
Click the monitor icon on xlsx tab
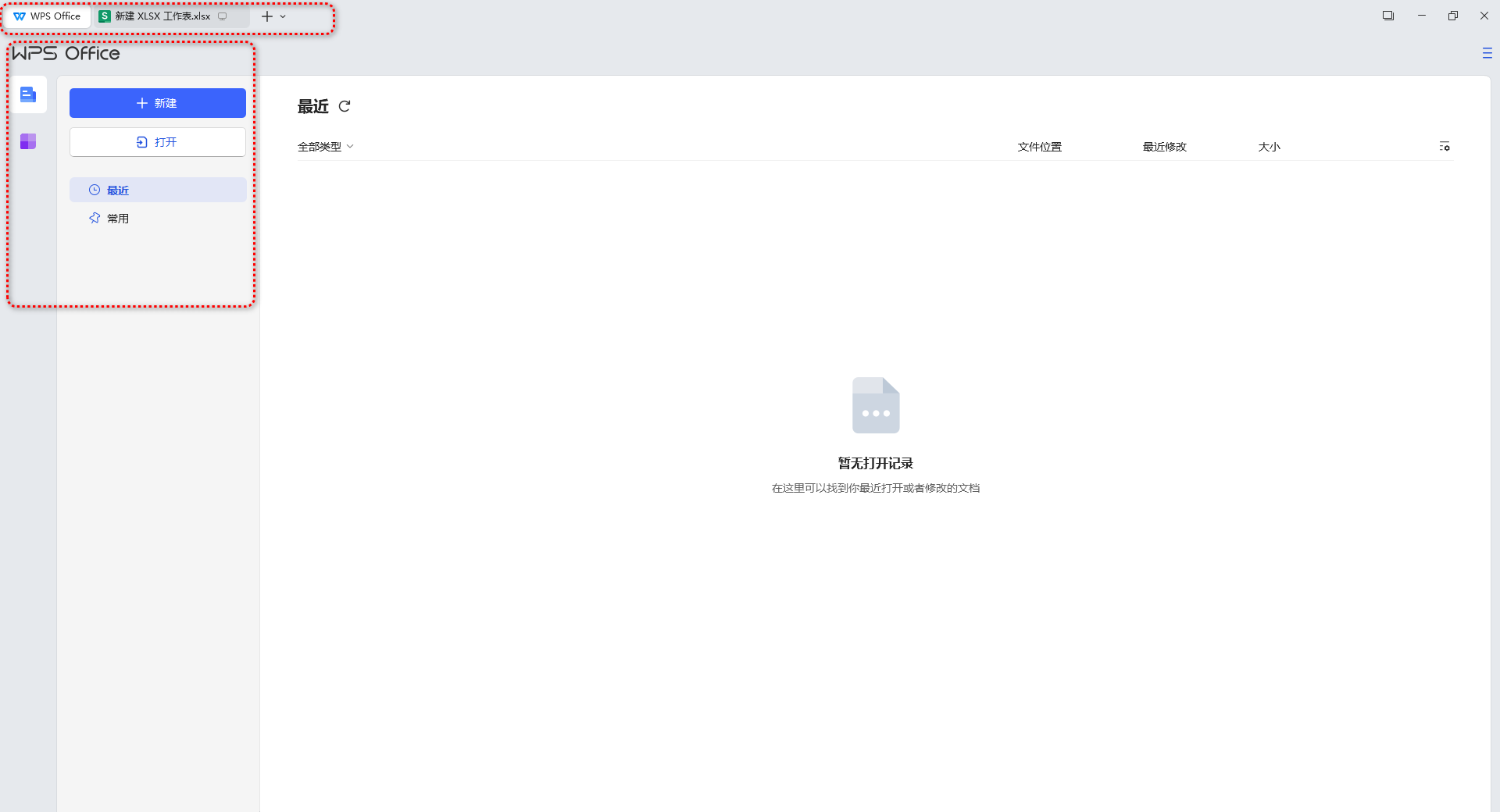click(223, 16)
